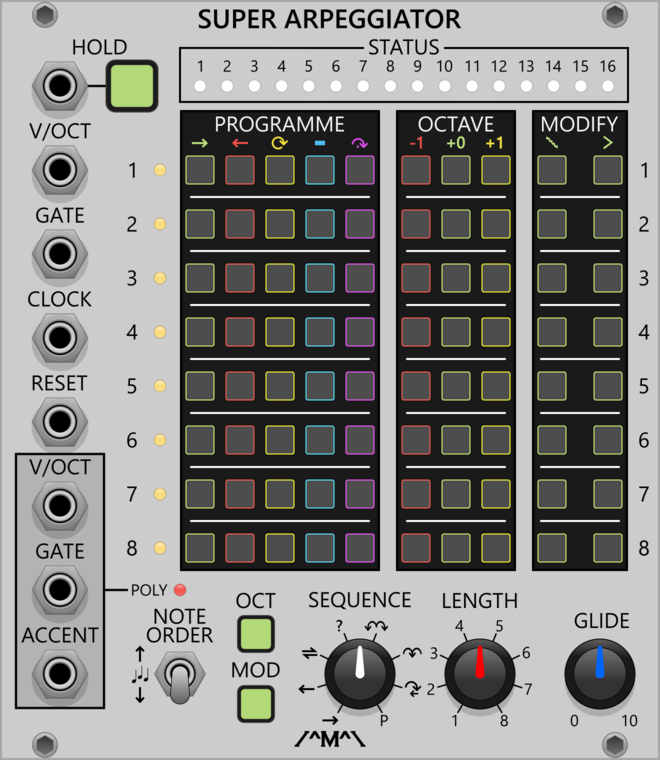Enable row 2 accent modify button
This screenshot has height=760, width=660.
[608, 224]
